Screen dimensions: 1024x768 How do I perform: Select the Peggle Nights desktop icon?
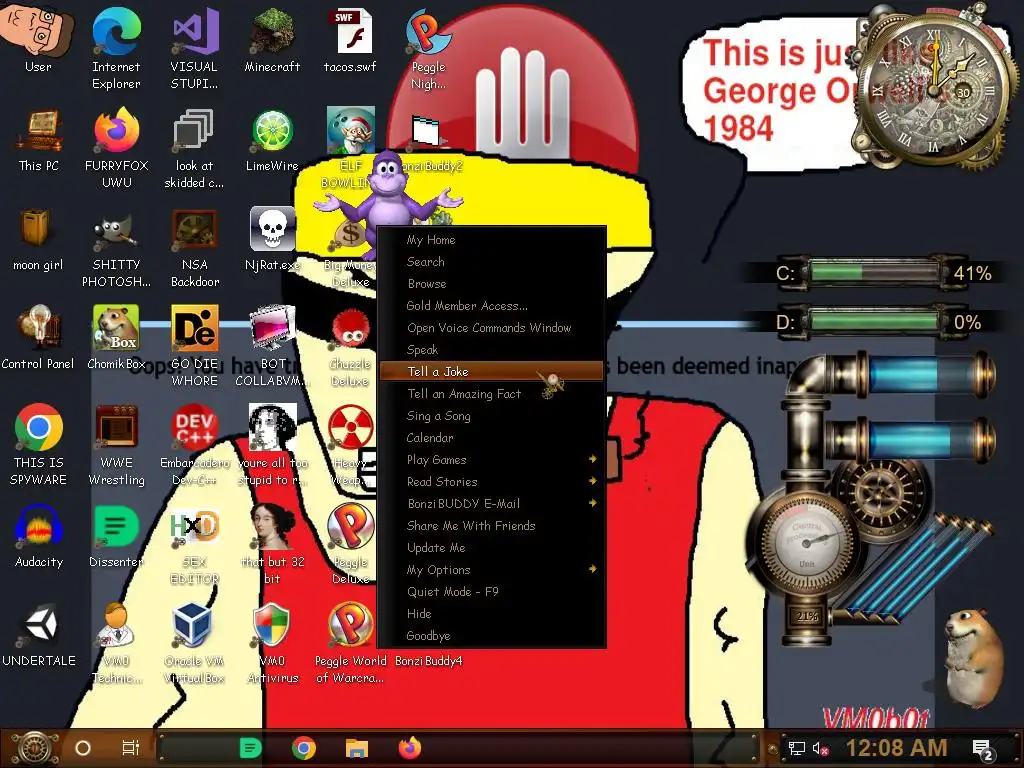428,47
